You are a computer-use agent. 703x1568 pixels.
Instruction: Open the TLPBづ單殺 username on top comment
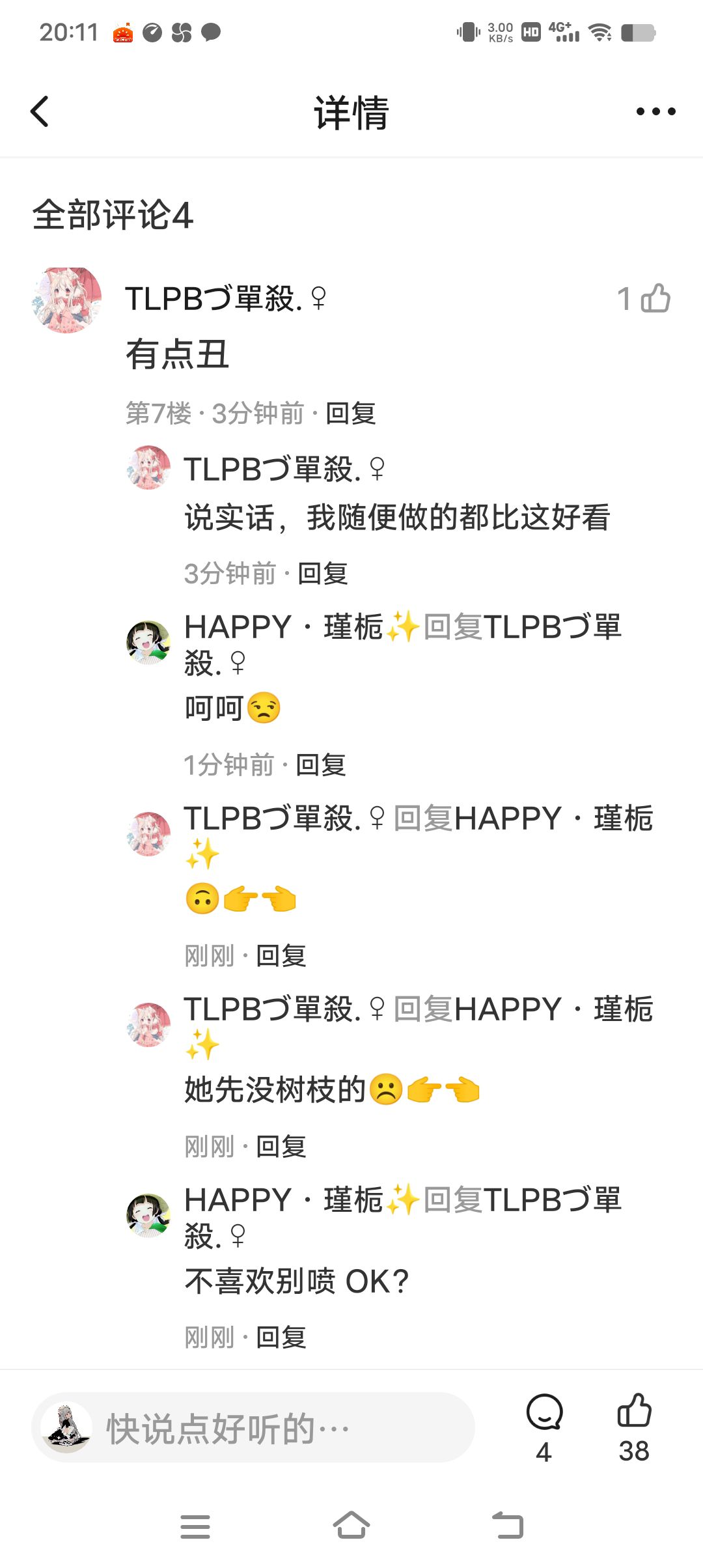pyautogui.click(x=225, y=298)
